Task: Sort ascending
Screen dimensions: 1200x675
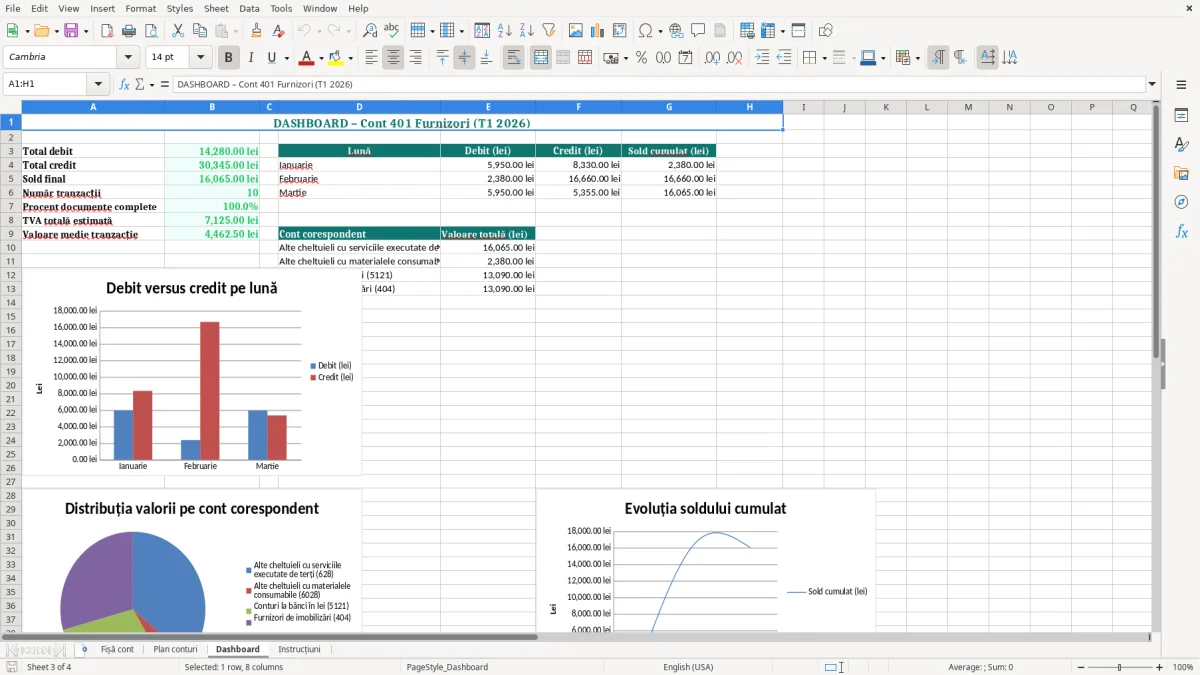Action: 505,31
